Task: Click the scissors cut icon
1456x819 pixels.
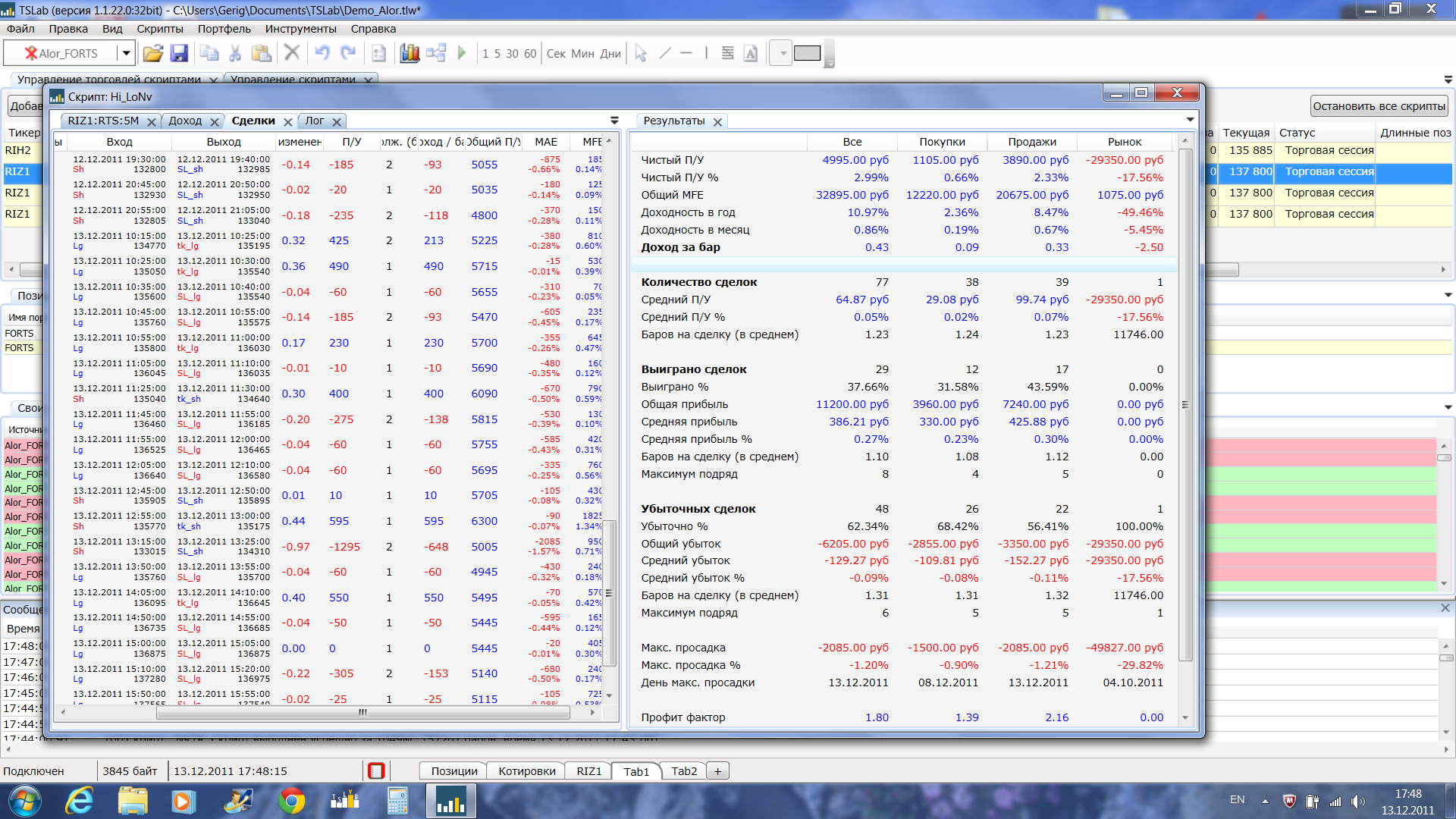Action: 235,53
